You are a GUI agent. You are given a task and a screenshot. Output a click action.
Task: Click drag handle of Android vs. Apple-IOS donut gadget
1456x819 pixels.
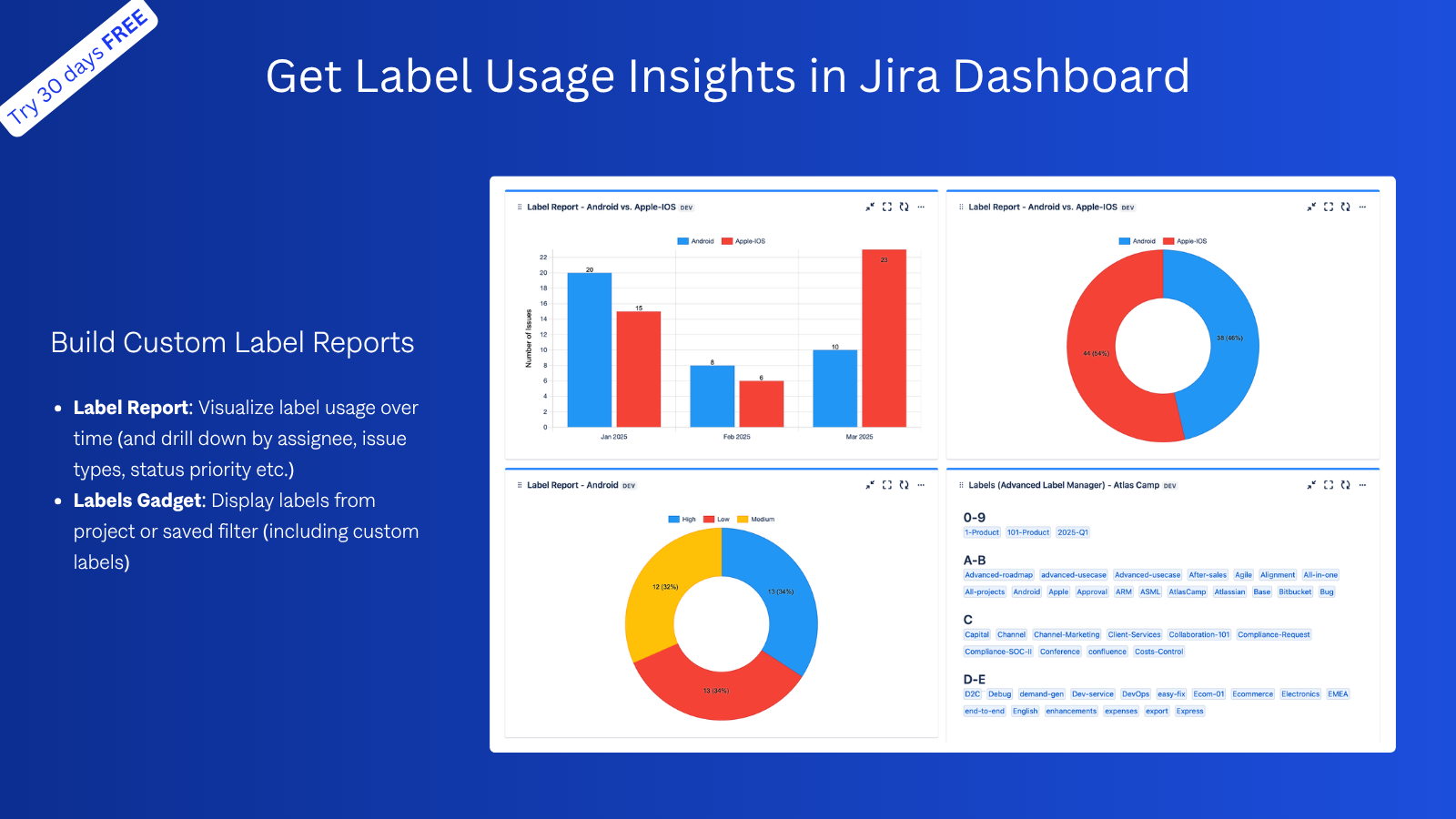[961, 207]
